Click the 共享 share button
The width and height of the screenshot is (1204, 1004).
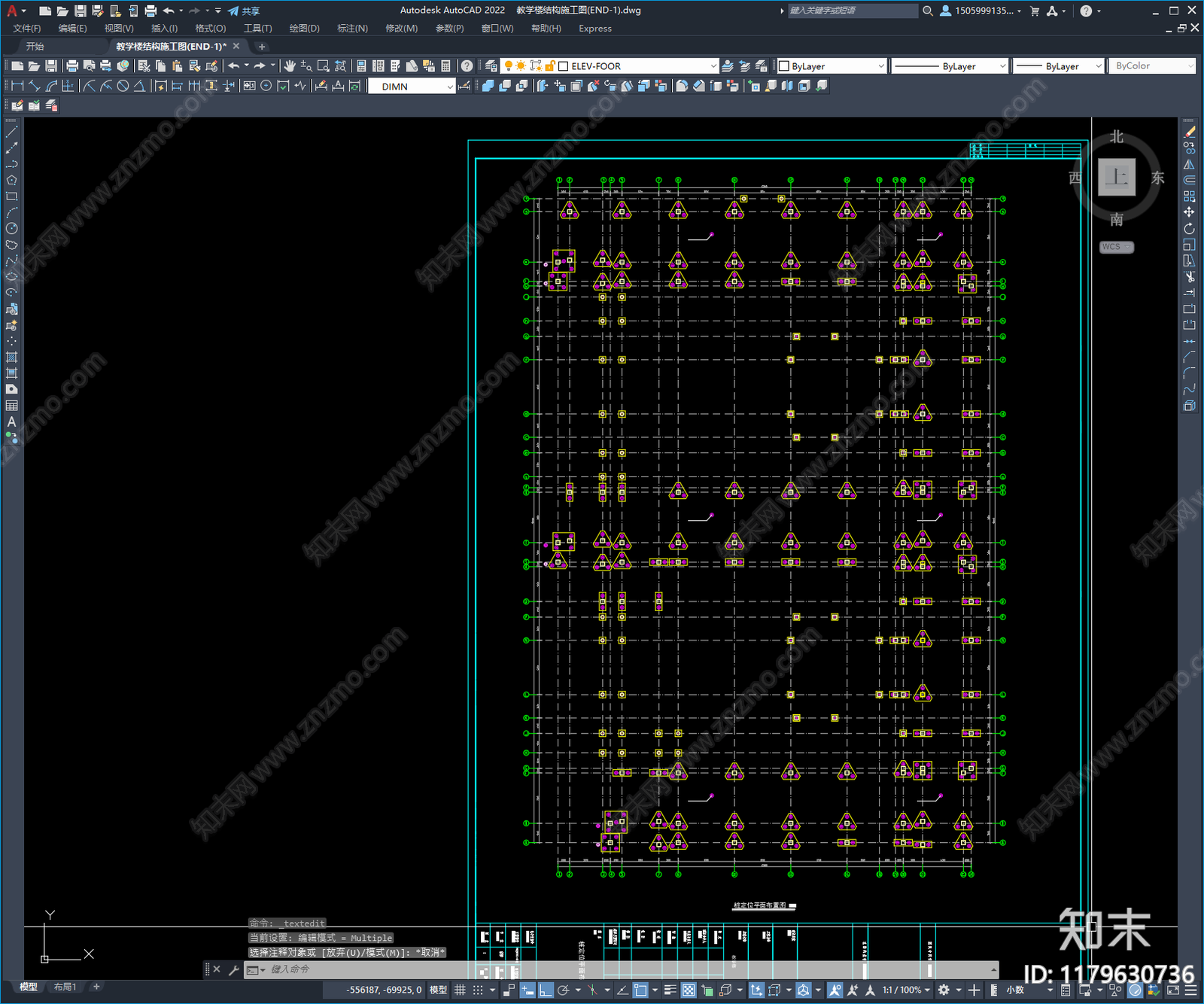point(244,11)
